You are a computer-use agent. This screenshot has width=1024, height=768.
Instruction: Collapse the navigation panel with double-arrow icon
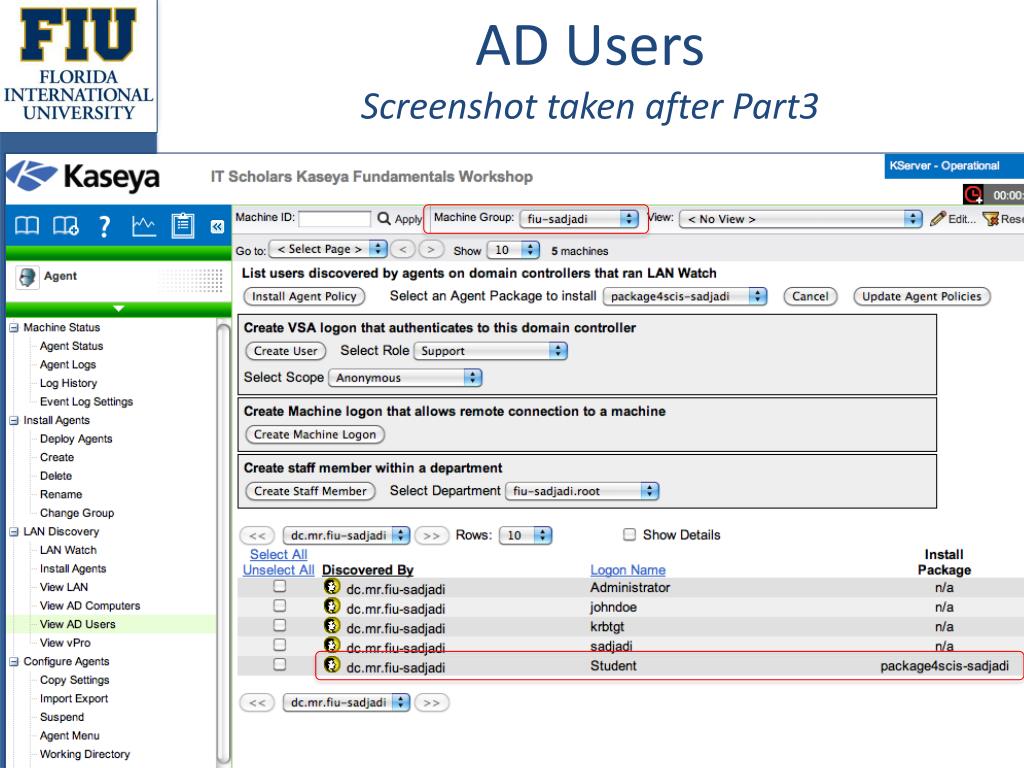tap(217, 226)
